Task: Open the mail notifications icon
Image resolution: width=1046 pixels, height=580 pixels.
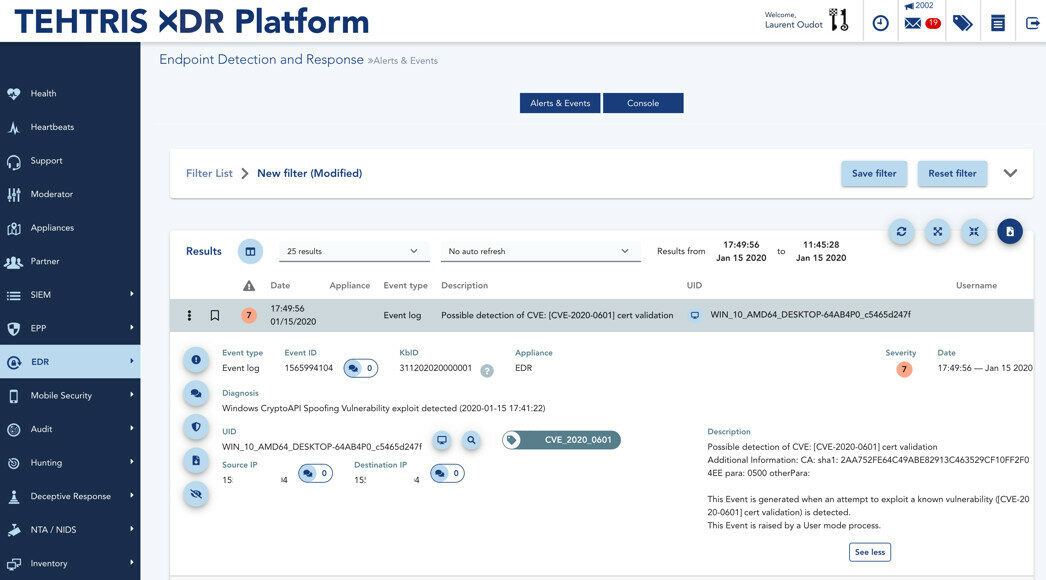Action: click(913, 23)
